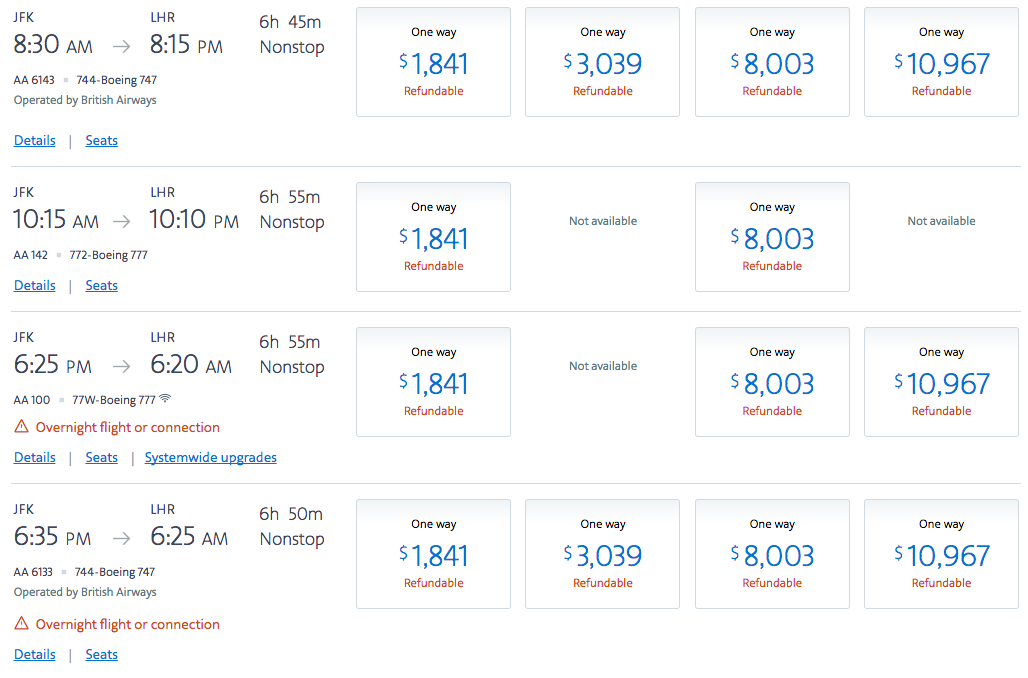
Task: View Seats for flight AA 142
Action: pos(102,285)
